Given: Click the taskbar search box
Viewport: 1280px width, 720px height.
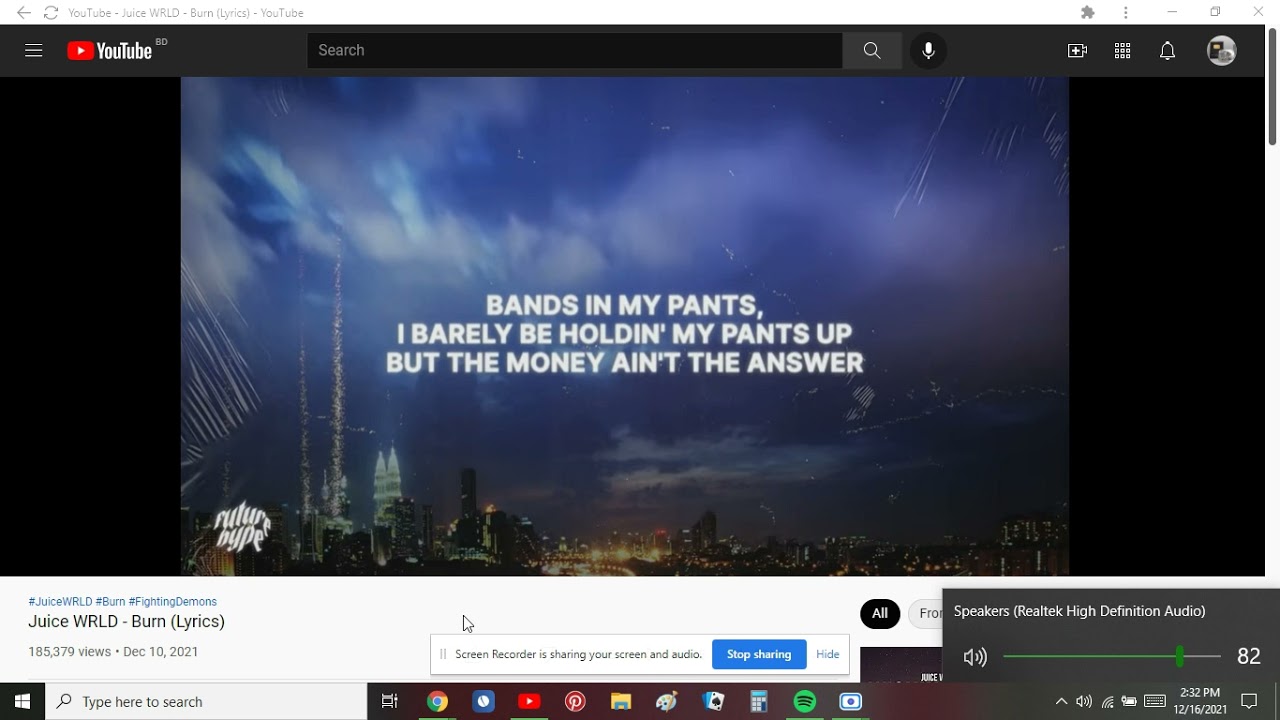Looking at the screenshot, I should click(x=206, y=701).
